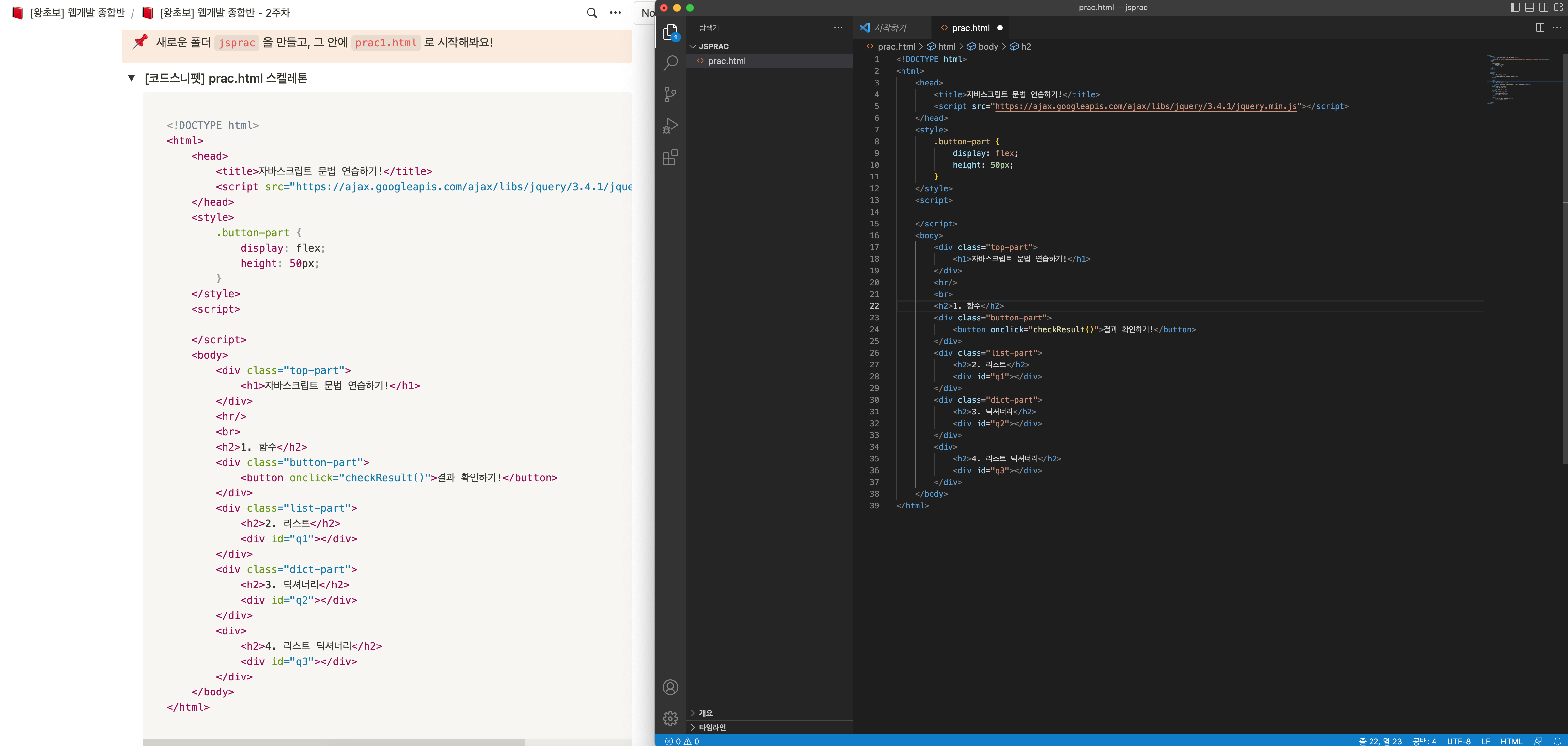Open the Manage gear menu
Image resolution: width=1568 pixels, height=746 pixels.
[670, 719]
